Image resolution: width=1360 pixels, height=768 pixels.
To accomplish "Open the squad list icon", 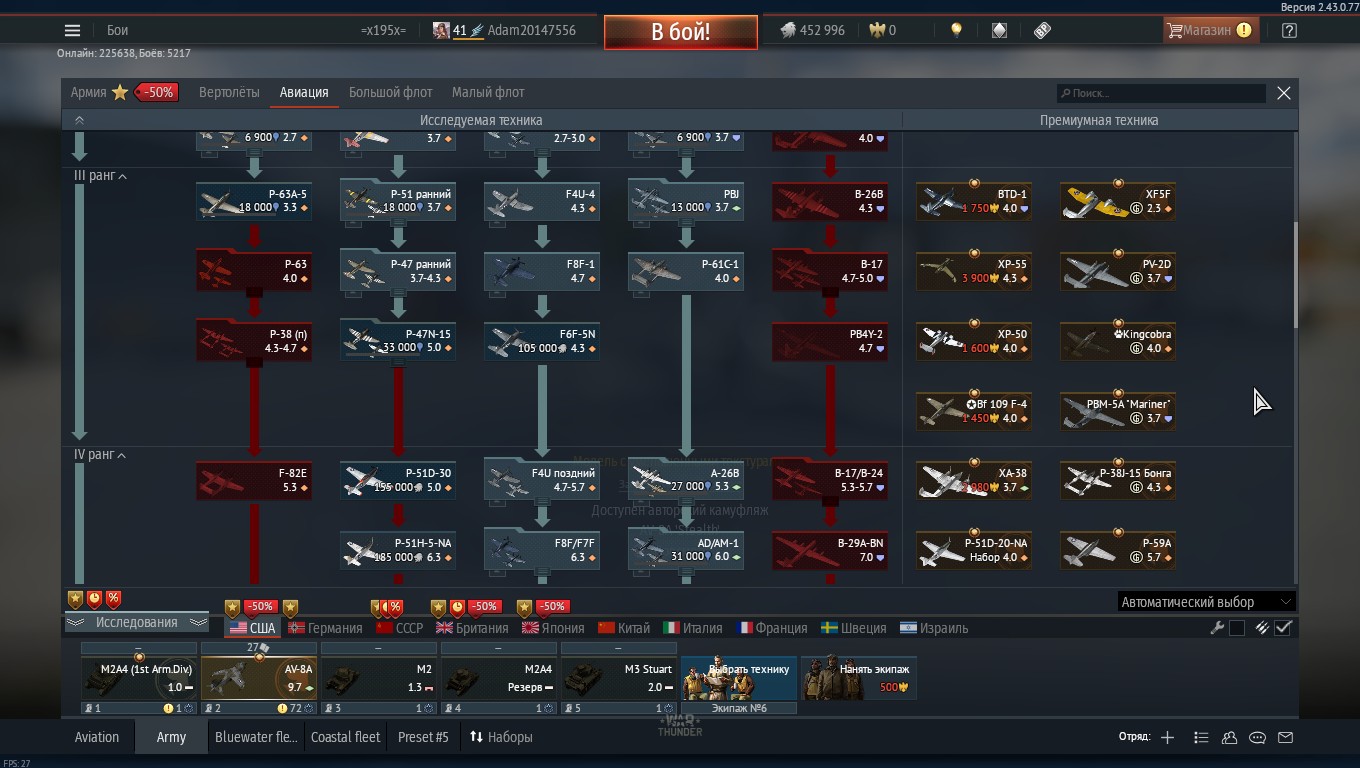I will coord(1201,737).
